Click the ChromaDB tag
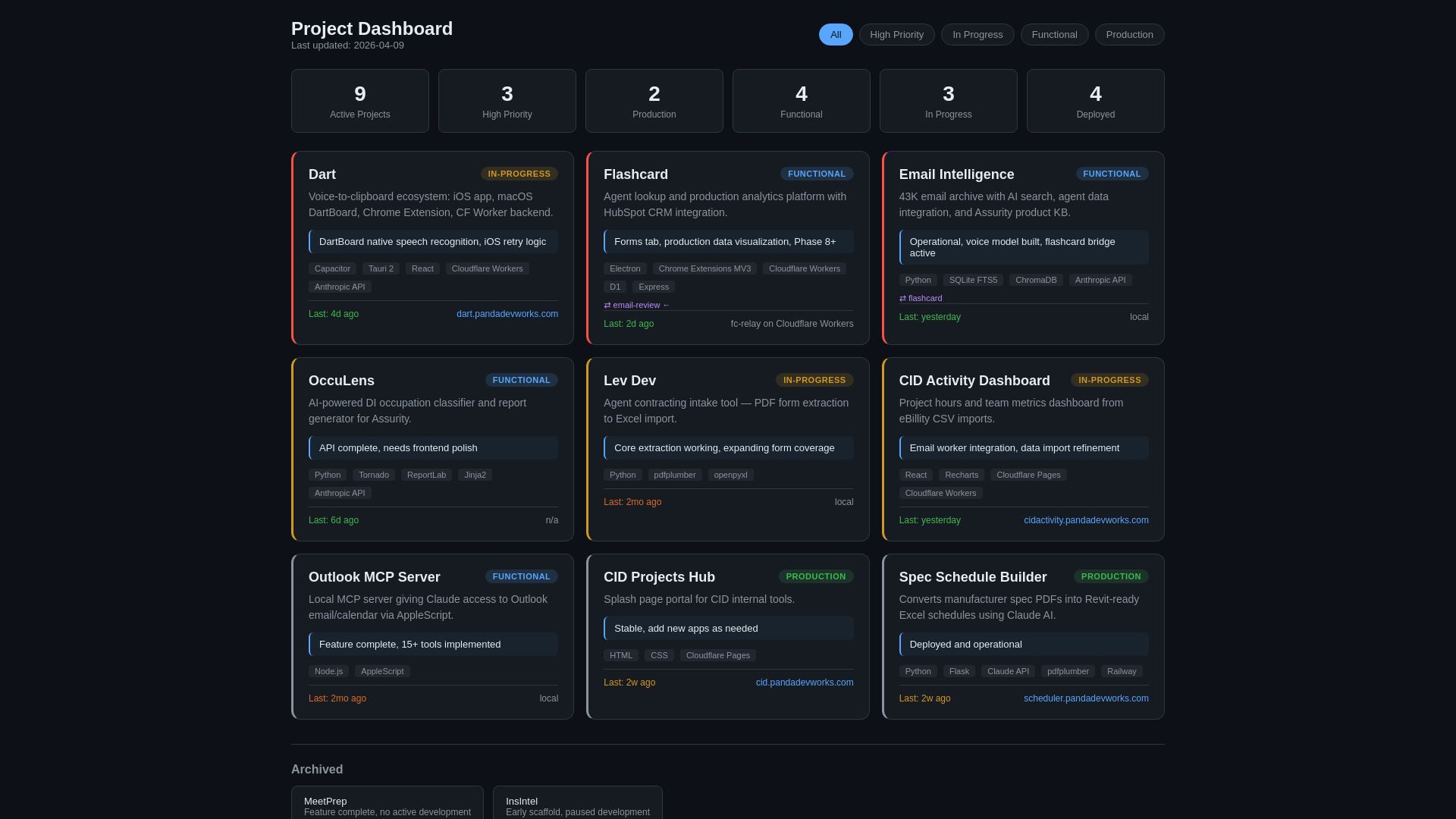 (x=1036, y=280)
